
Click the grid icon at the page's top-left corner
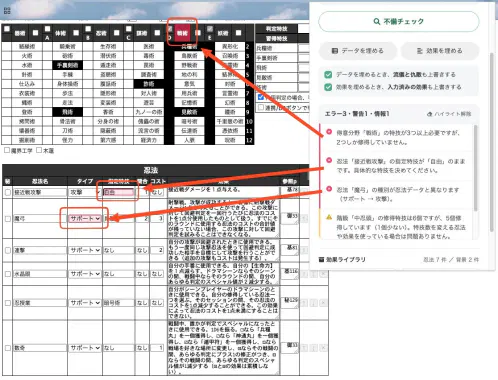(x=7, y=11)
